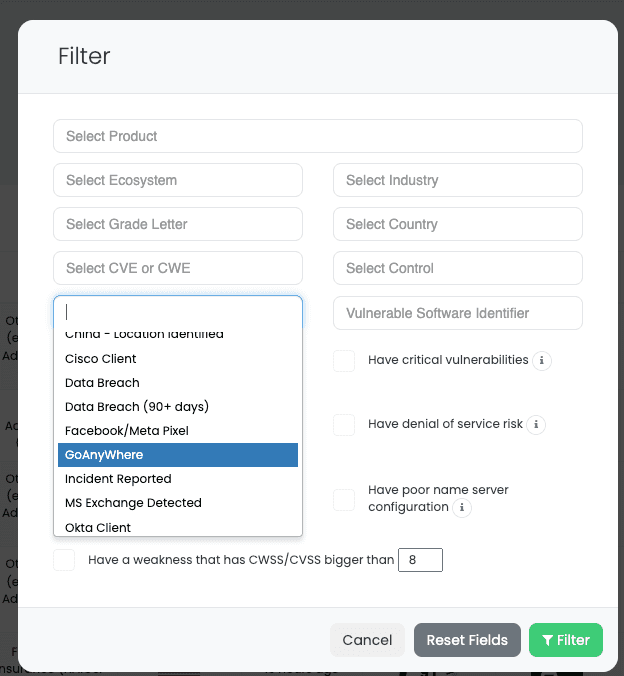The image size is (624, 676).
Task: Tick the Have denial of service risk checkbox
Action: tap(344, 425)
